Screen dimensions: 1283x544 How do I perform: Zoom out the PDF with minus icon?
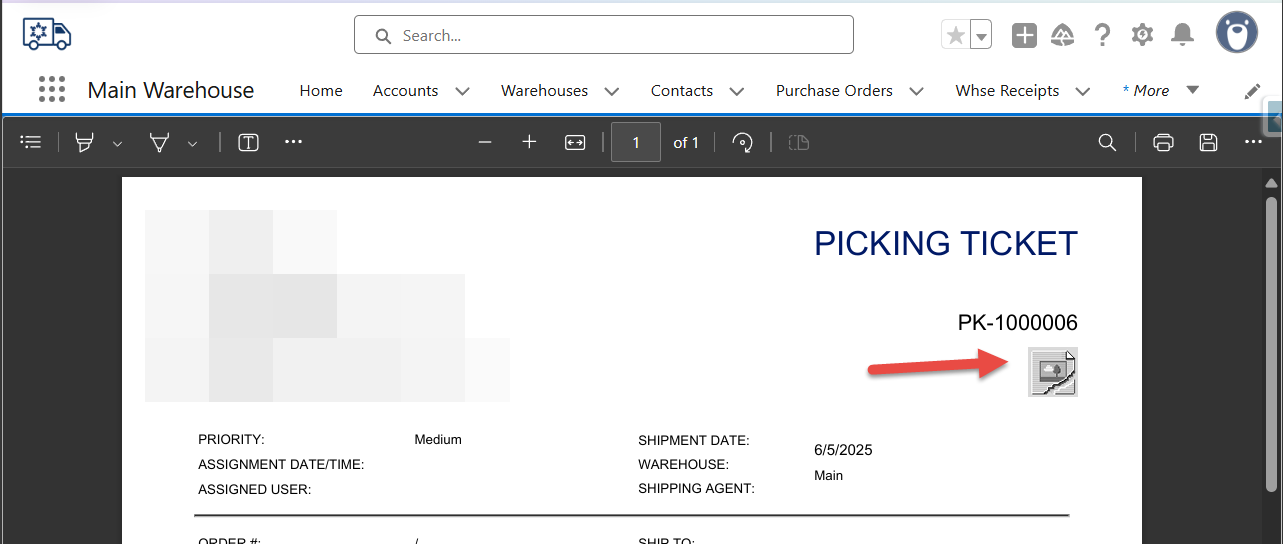[485, 143]
